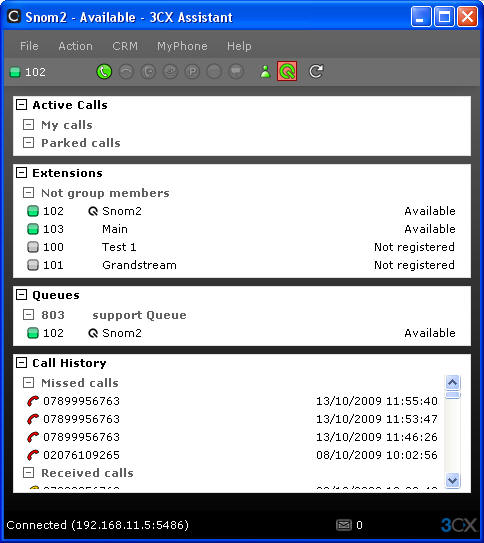Click the Connected server status text
This screenshot has height=543, width=484.
[x=97, y=525]
